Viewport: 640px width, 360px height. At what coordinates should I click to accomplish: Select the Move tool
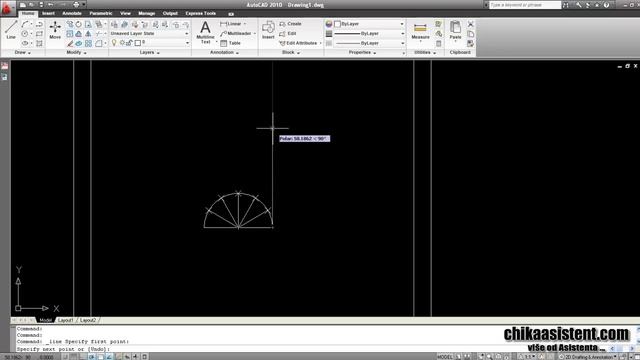coord(55,30)
